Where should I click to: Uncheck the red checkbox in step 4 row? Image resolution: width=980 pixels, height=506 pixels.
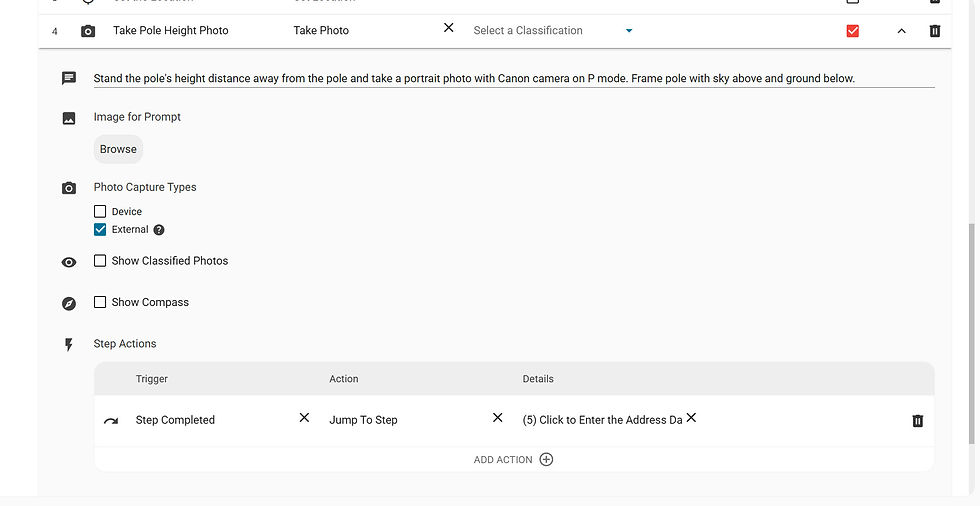click(852, 31)
